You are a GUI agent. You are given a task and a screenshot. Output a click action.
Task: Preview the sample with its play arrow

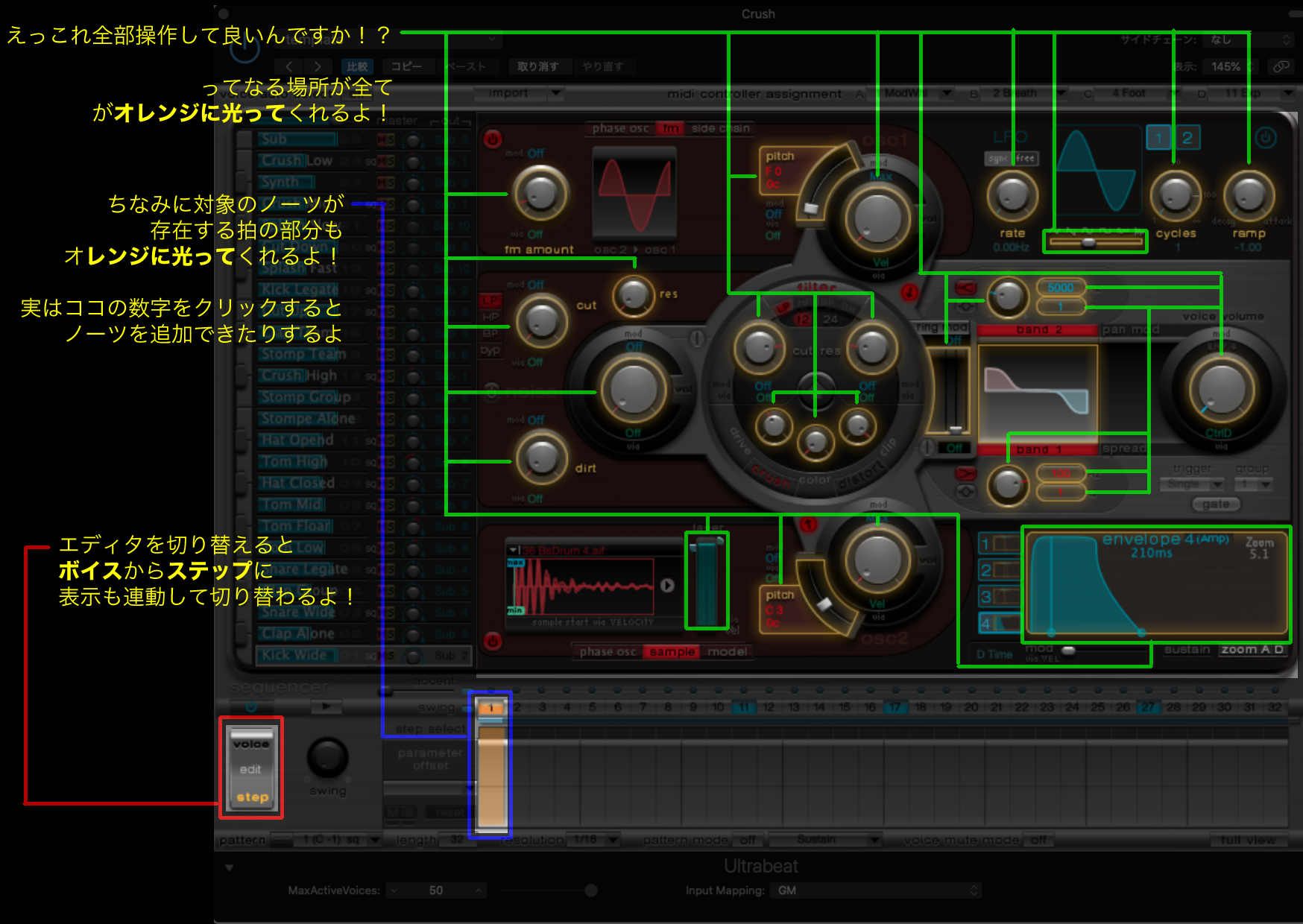click(x=667, y=586)
